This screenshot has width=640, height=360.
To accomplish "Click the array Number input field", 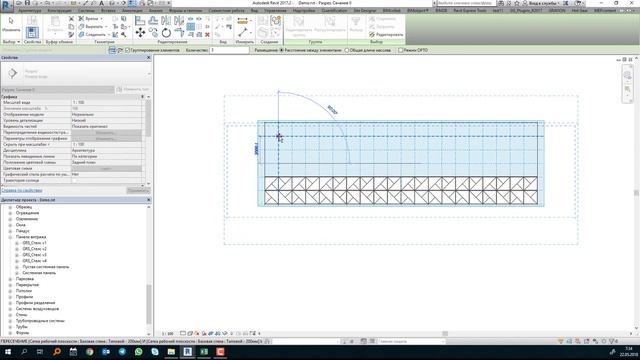I will (x=229, y=50).
